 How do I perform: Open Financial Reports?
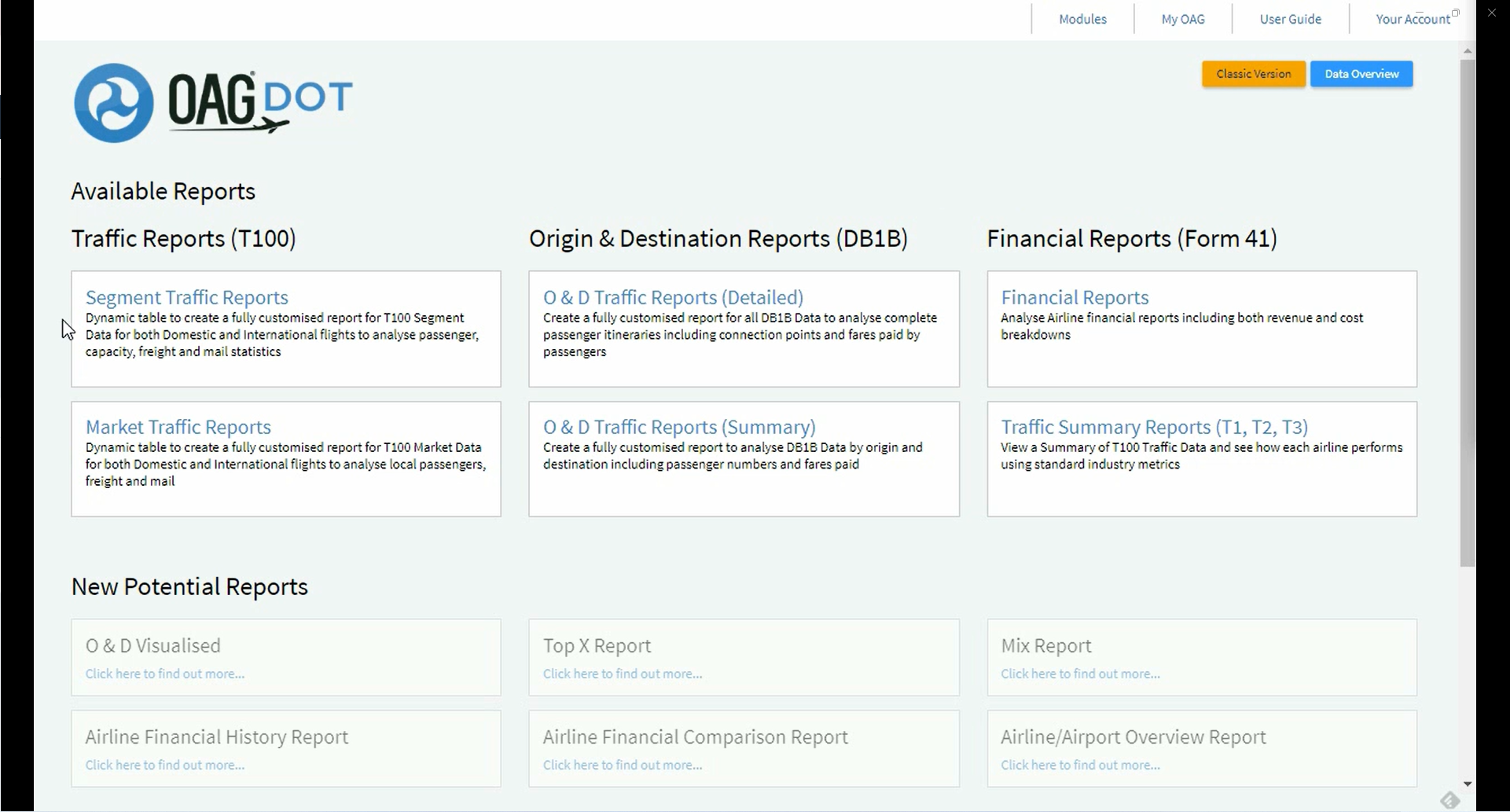(x=1075, y=297)
